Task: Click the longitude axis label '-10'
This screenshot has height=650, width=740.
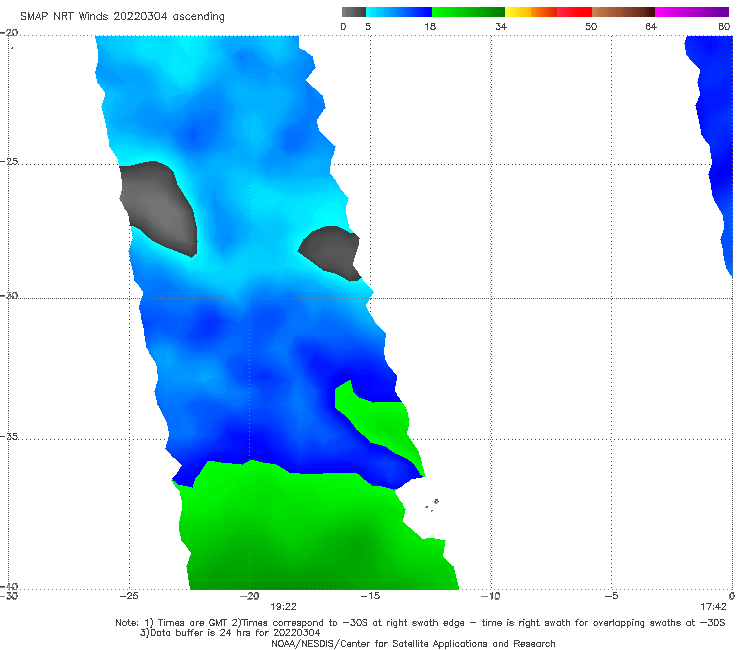Action: pos(490,596)
